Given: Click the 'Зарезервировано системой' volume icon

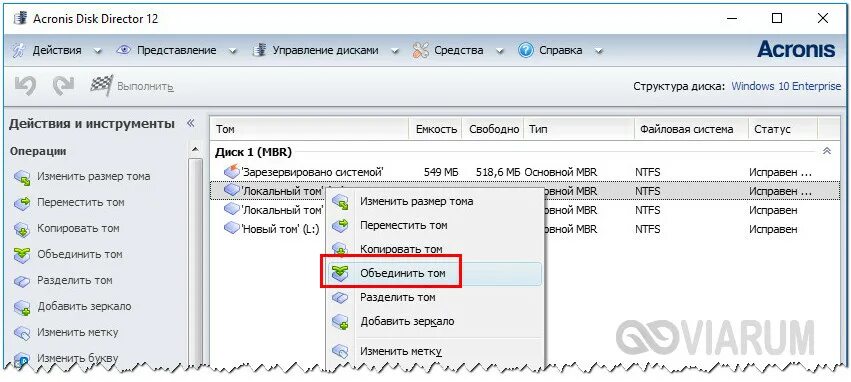Looking at the screenshot, I should pos(232,171).
